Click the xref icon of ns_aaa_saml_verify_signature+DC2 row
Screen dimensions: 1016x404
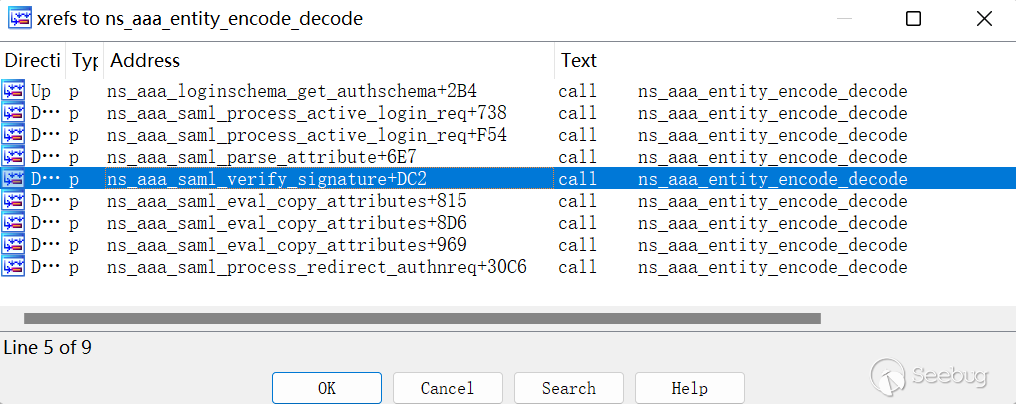tap(13, 179)
